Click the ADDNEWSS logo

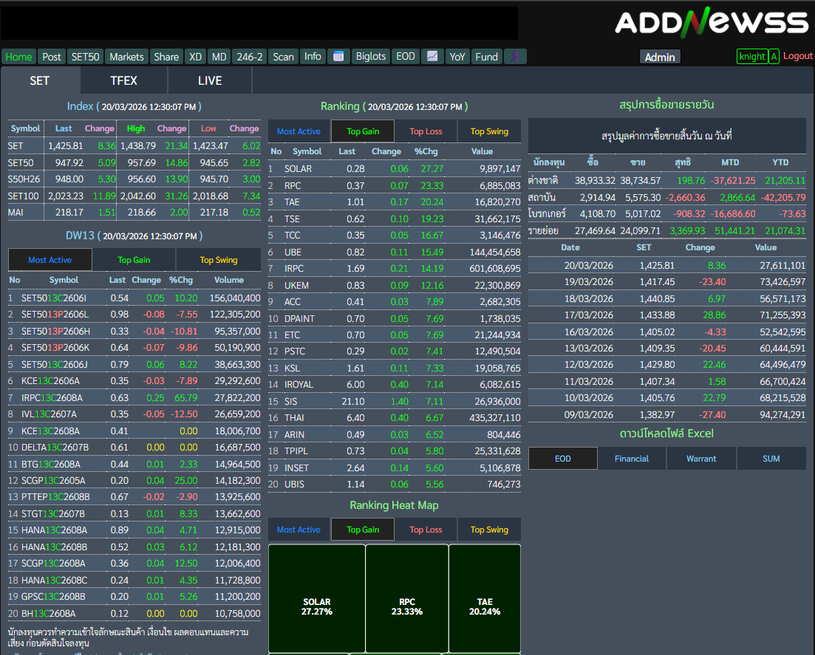711,23
